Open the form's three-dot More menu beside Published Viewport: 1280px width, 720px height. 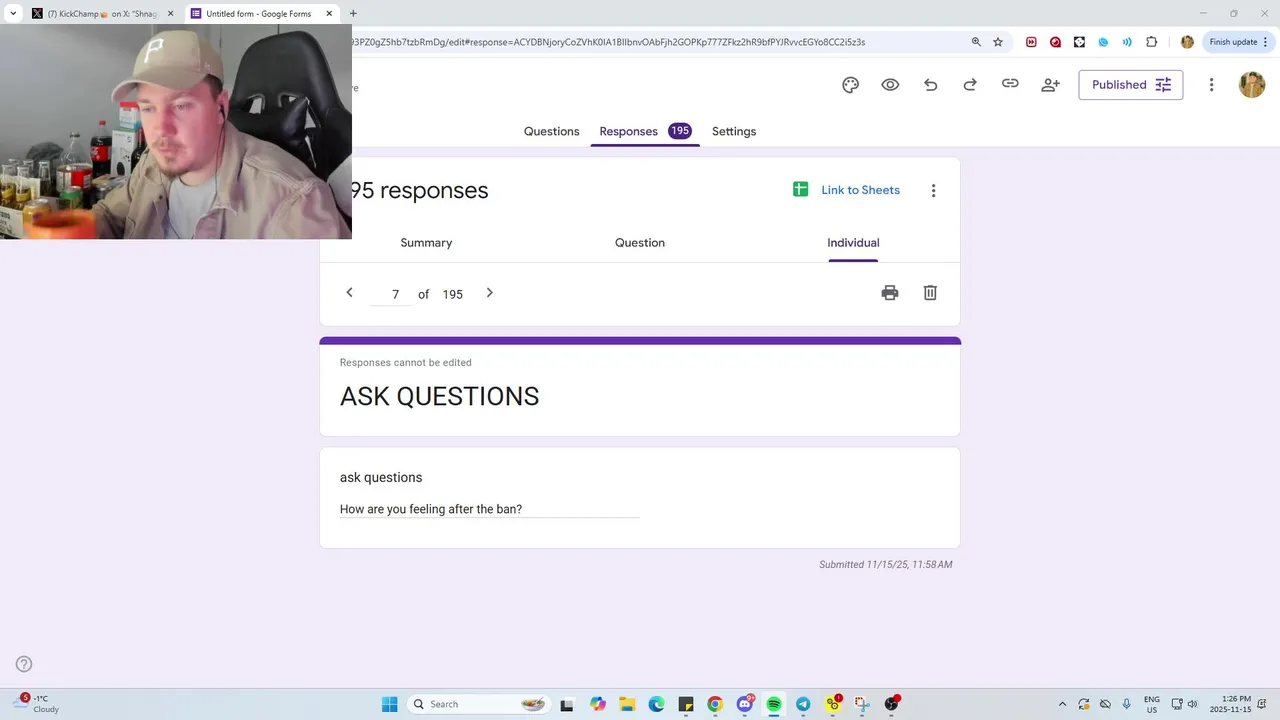pyautogui.click(x=1211, y=85)
